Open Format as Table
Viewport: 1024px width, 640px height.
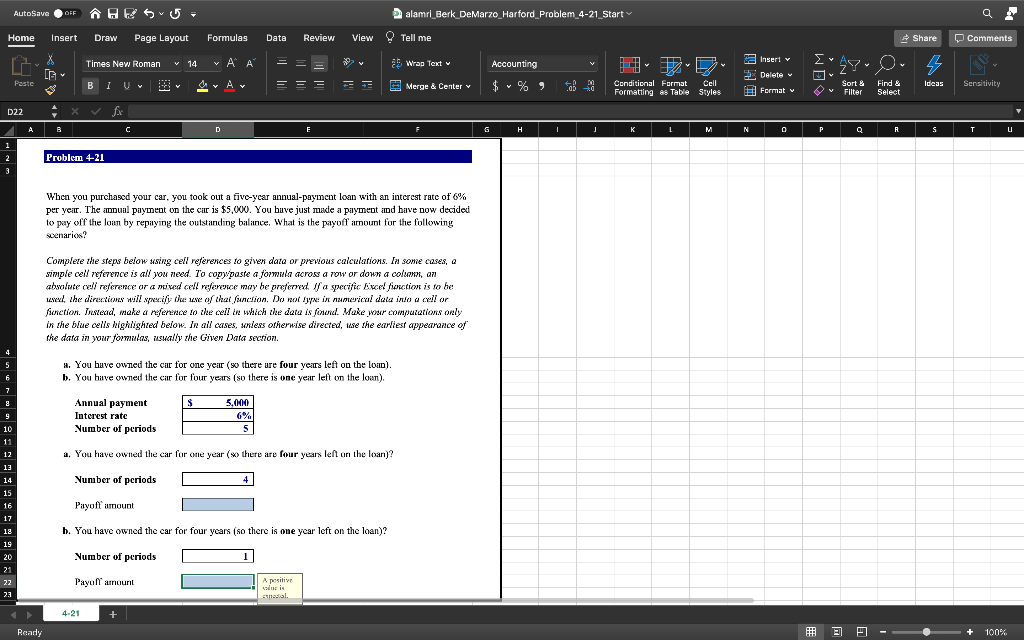click(674, 76)
